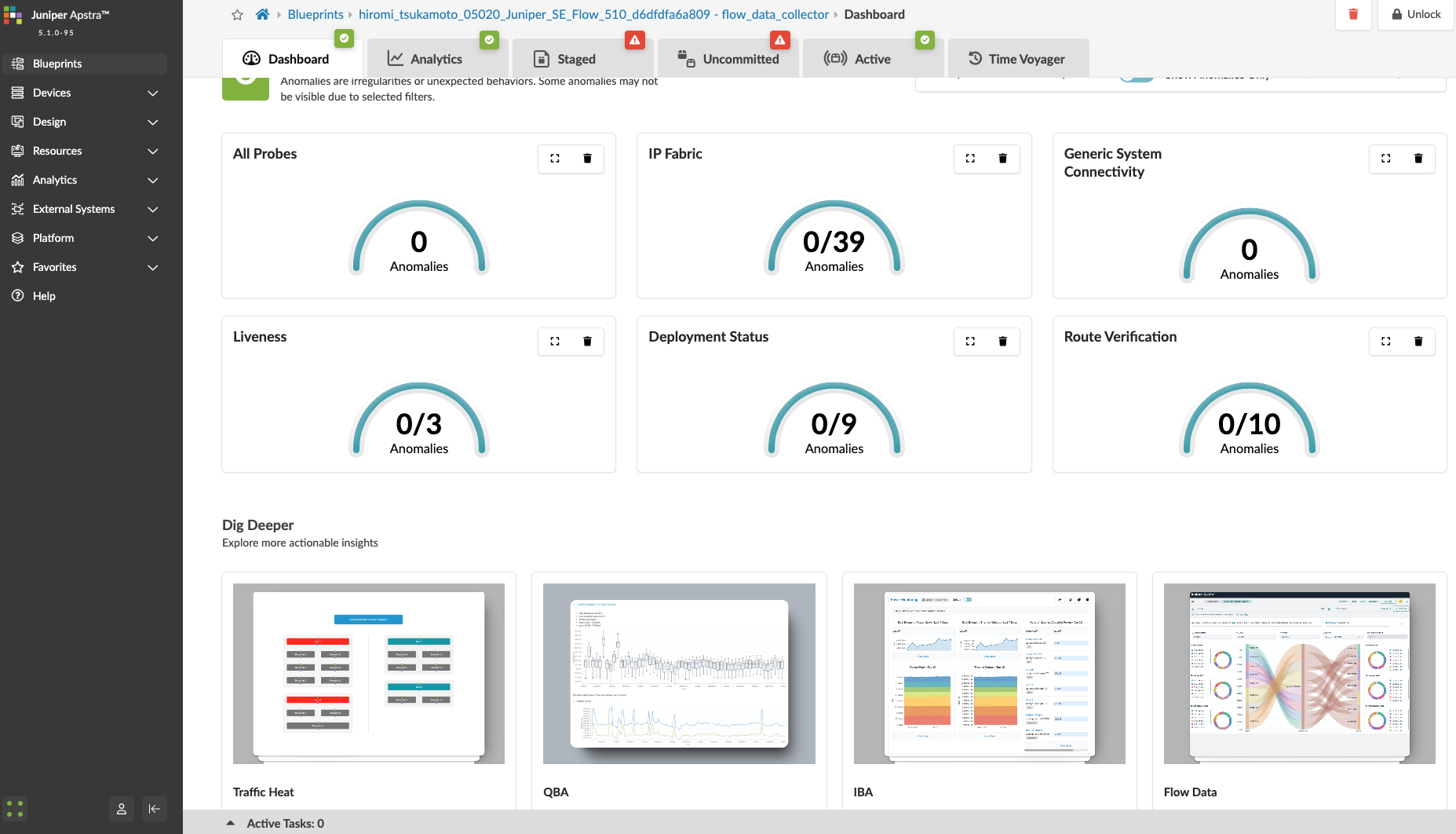Image resolution: width=1456 pixels, height=834 pixels.
Task: Go to Blueprints via the breadcrumb link
Action: tap(316, 15)
